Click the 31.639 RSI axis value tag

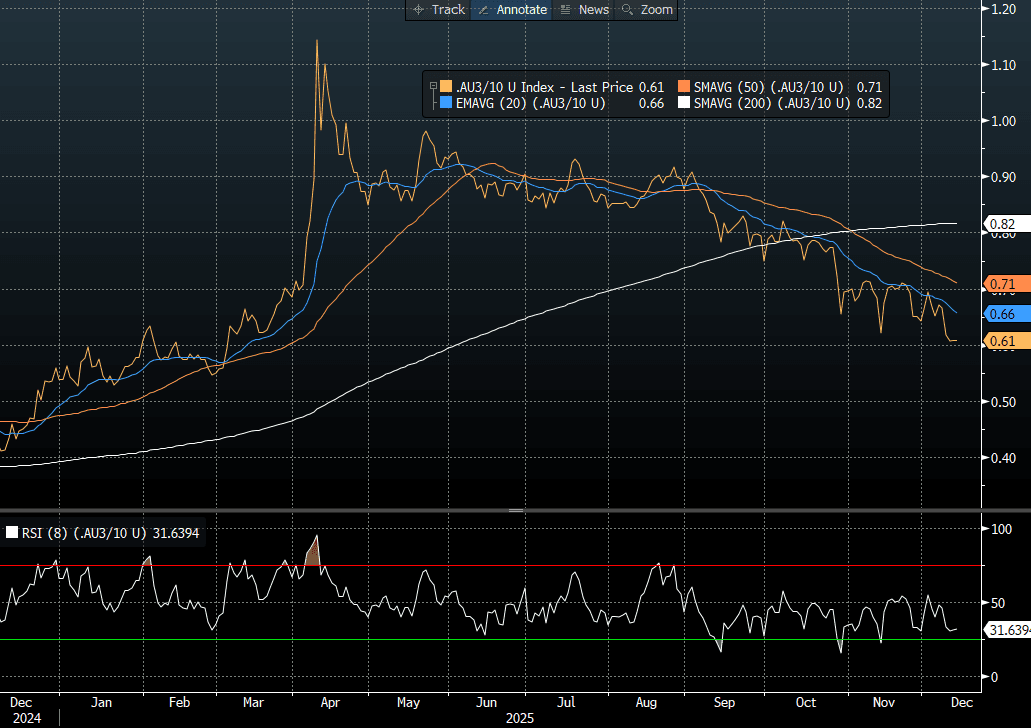point(1008,630)
